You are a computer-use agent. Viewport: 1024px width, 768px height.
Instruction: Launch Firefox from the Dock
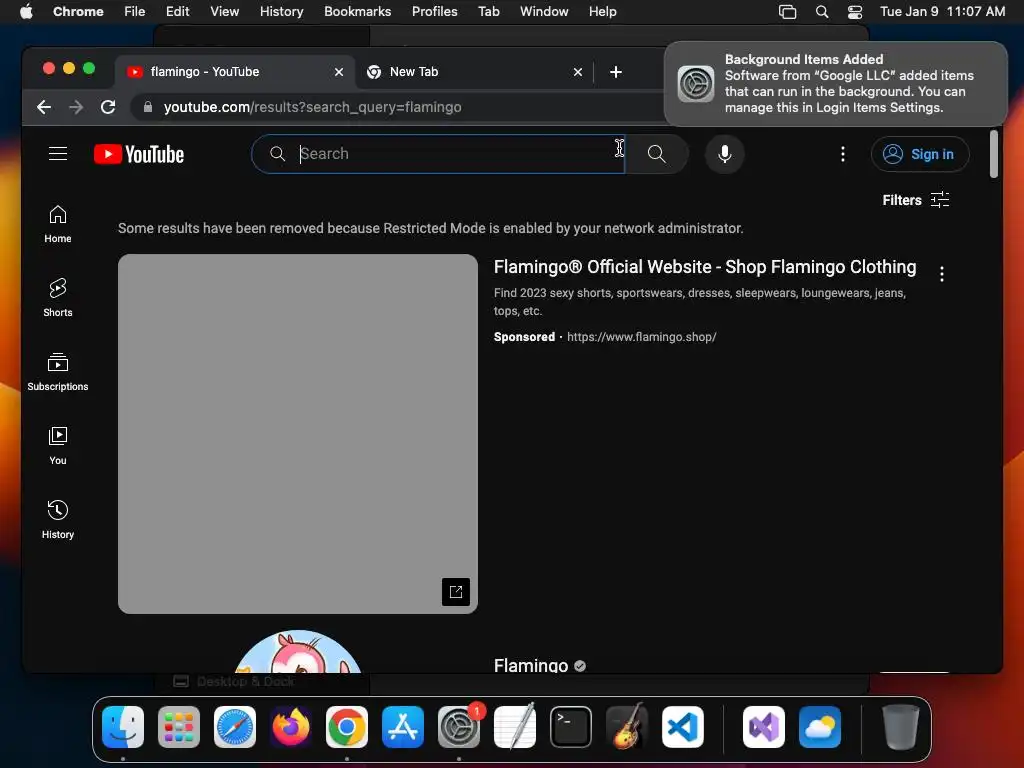(291, 727)
